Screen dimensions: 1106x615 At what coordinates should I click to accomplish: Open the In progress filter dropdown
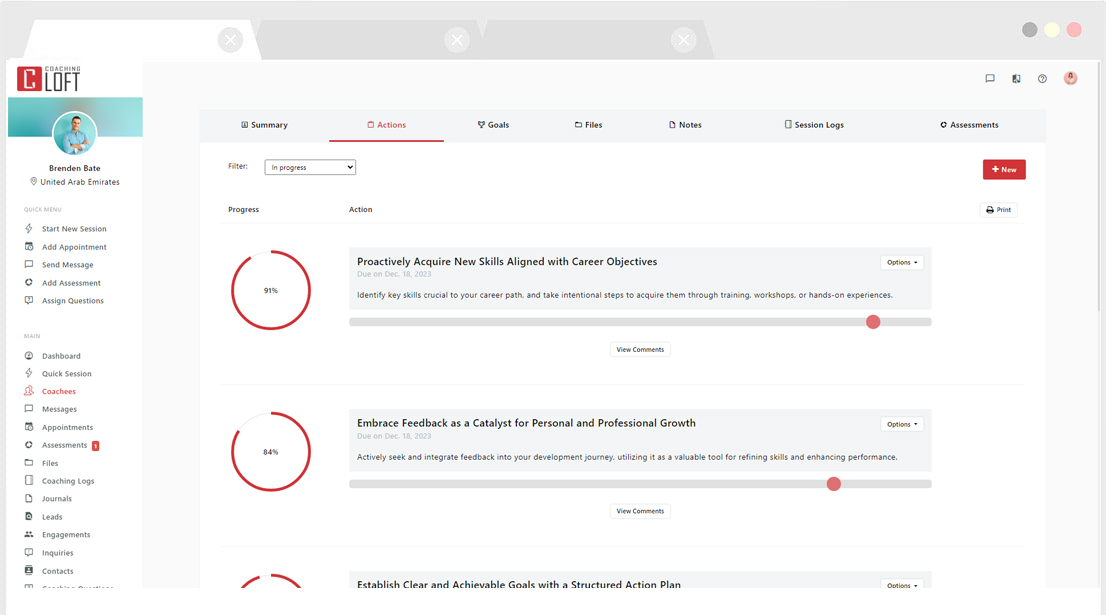pos(308,167)
